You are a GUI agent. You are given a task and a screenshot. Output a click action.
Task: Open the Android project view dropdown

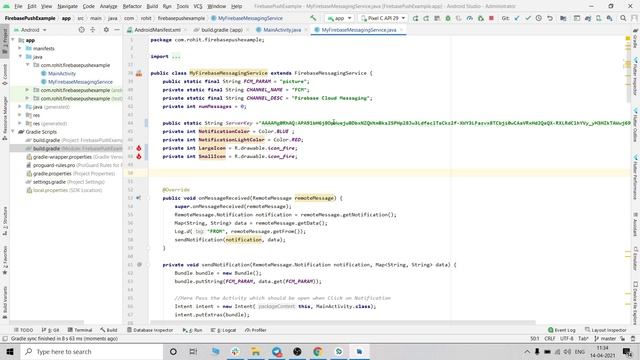coord(30,30)
